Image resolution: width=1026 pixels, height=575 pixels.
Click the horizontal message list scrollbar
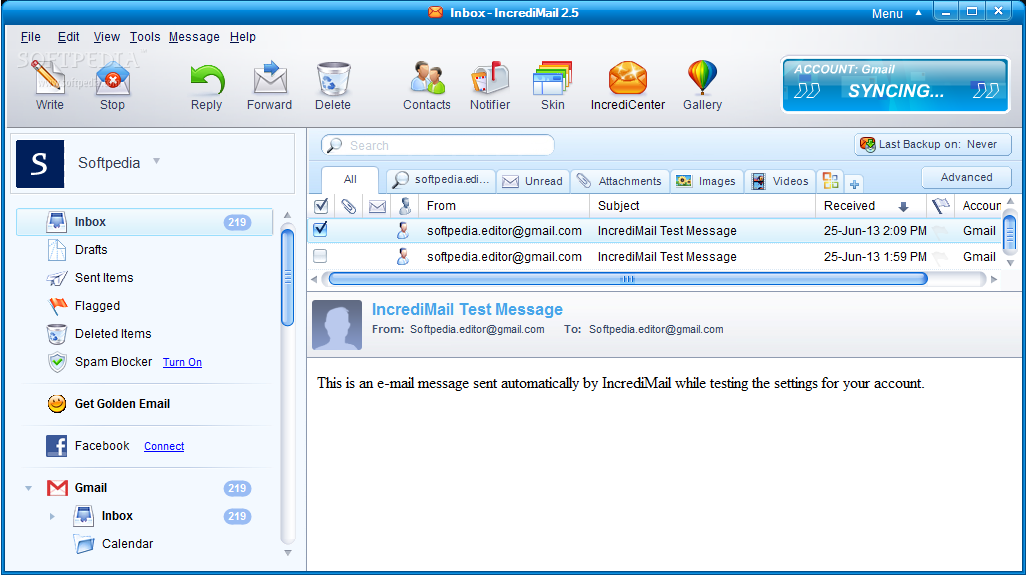(628, 279)
